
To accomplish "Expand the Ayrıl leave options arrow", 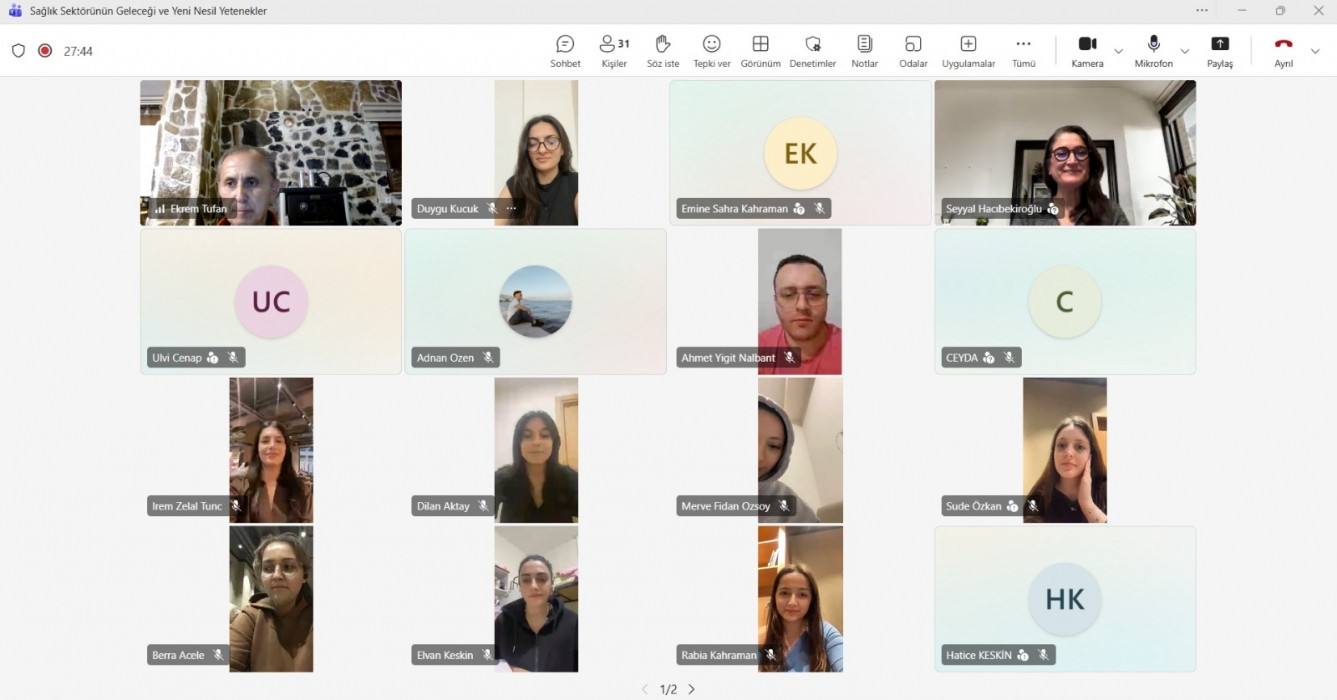I will pos(1315,51).
